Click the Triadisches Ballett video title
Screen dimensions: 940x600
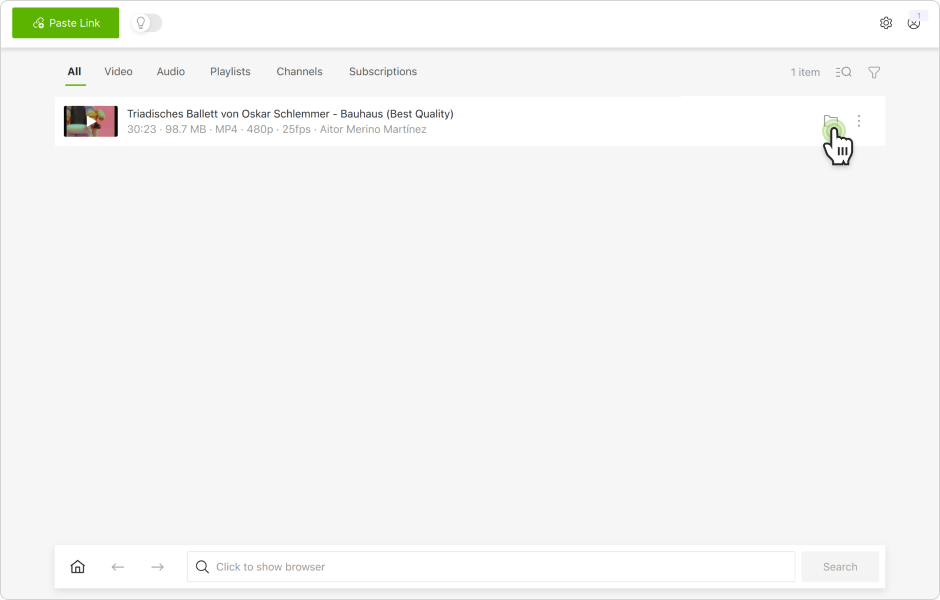(x=290, y=113)
